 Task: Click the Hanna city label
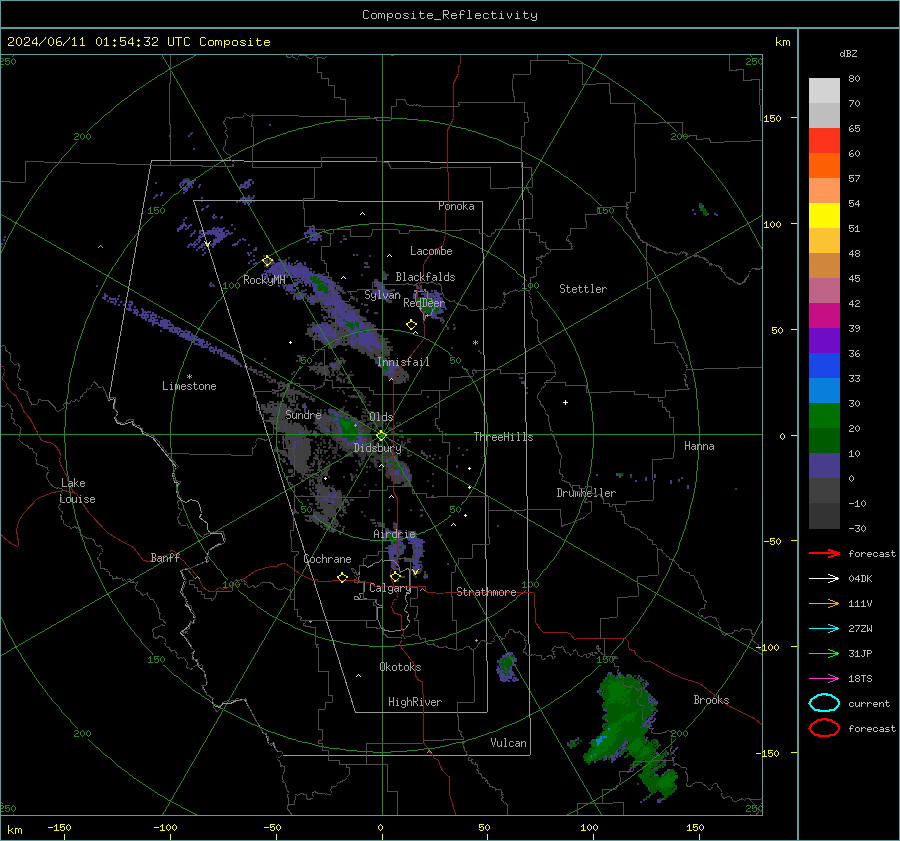tap(699, 446)
